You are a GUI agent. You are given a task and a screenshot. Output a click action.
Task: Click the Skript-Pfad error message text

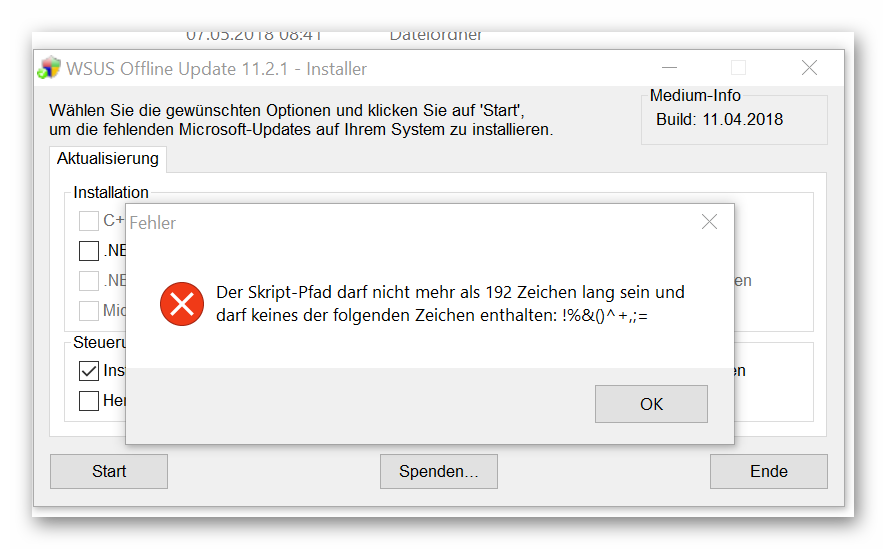pos(450,304)
